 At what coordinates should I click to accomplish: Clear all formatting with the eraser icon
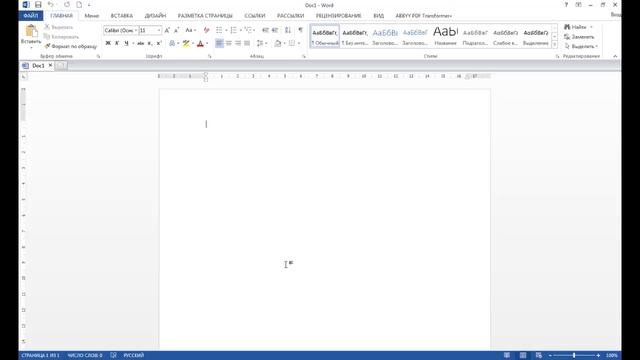click(207, 30)
